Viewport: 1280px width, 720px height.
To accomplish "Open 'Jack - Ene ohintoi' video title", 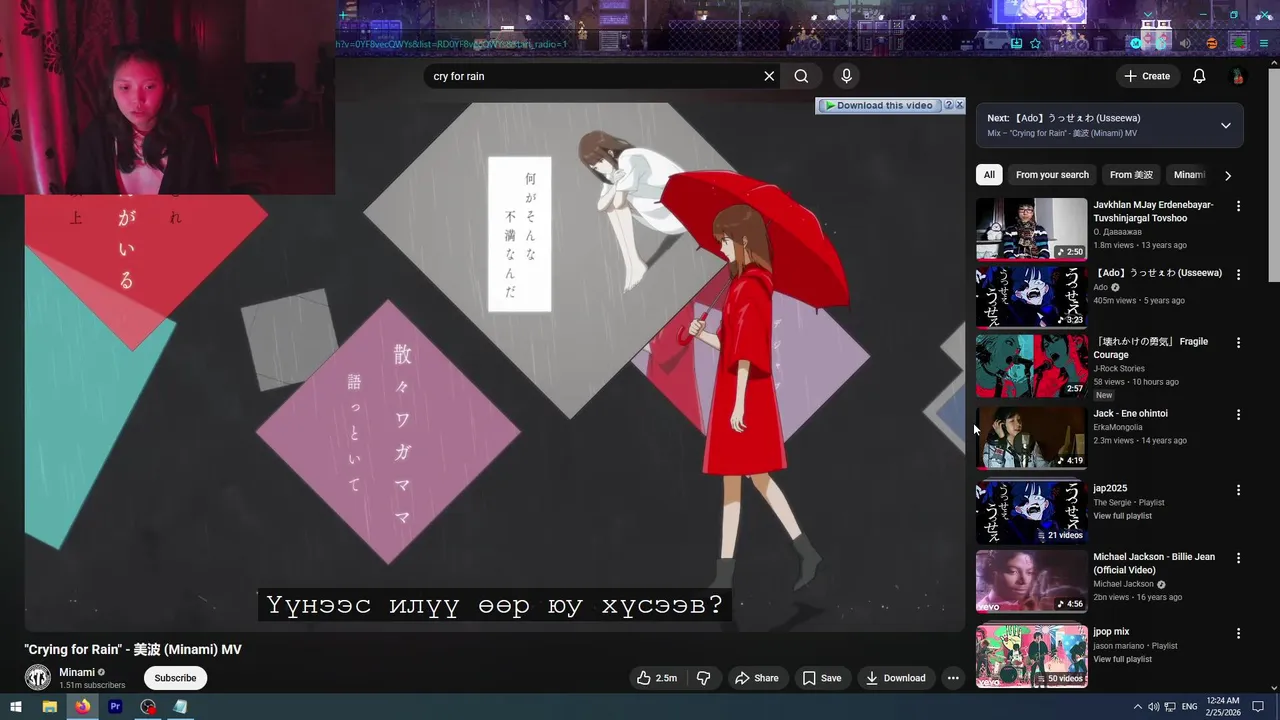I will 1130,413.
